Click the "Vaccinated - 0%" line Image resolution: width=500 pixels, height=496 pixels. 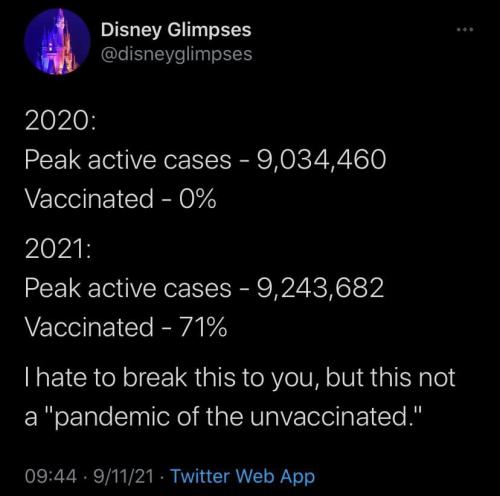click(120, 199)
